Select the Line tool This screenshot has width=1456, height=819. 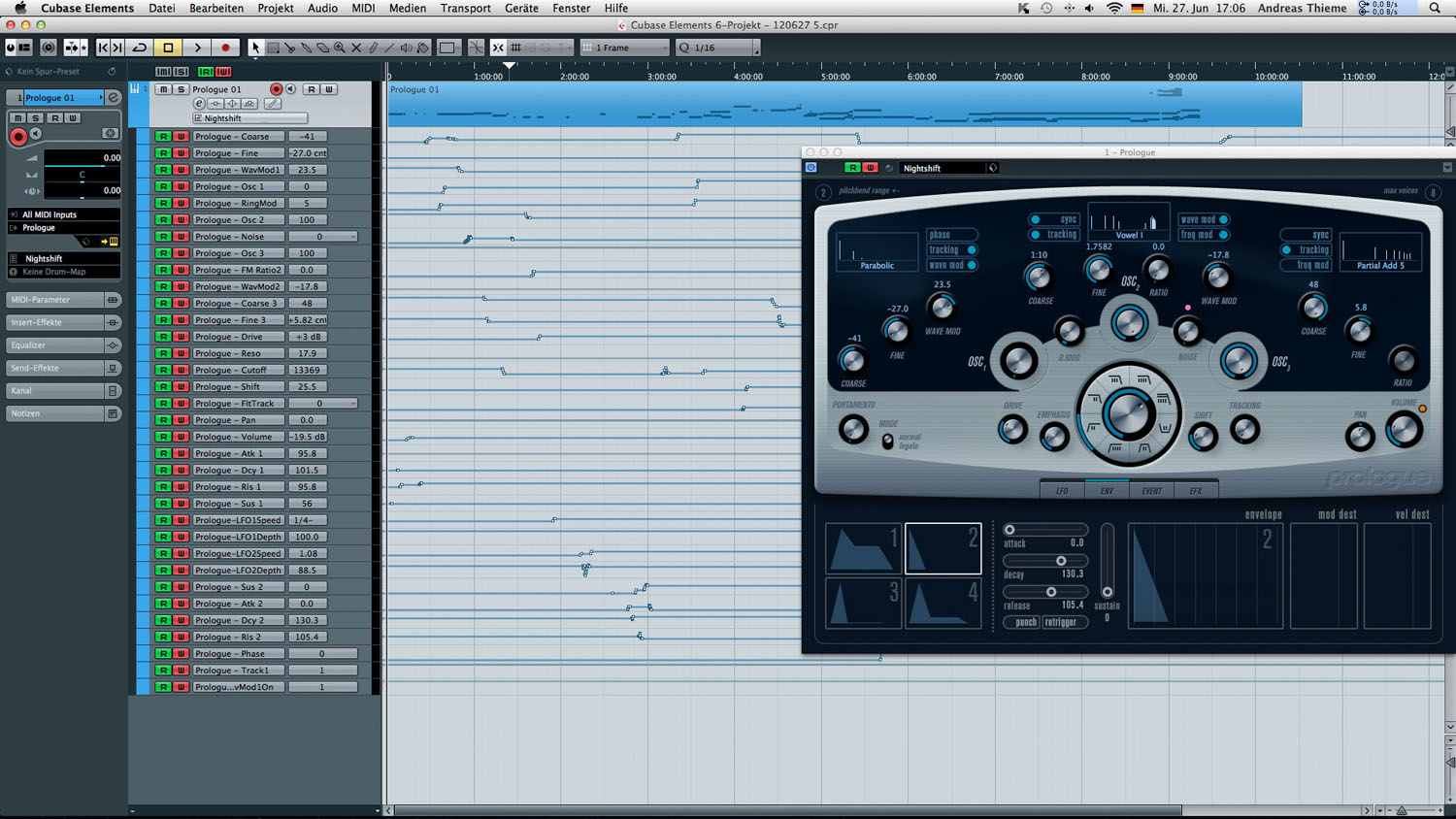click(x=389, y=48)
